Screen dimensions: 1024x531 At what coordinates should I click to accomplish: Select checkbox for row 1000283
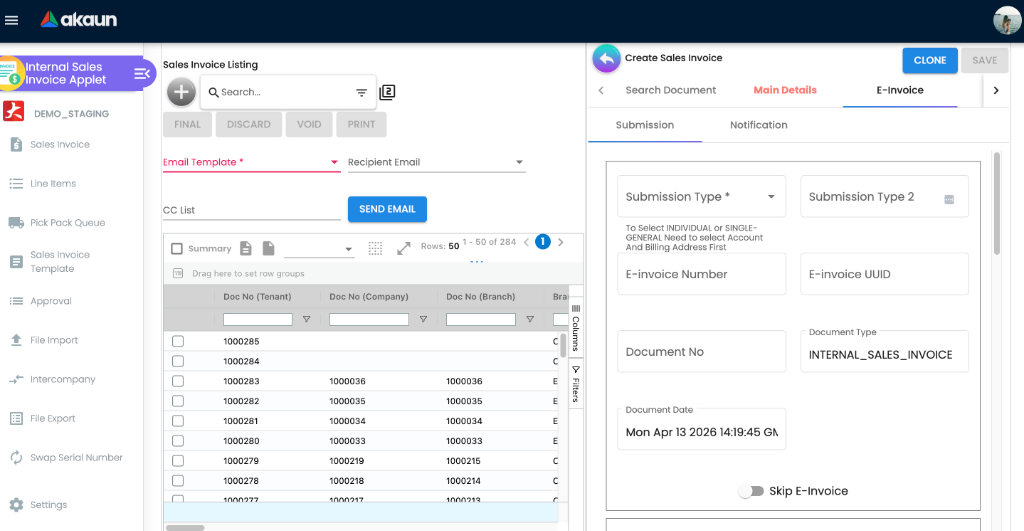tap(178, 381)
